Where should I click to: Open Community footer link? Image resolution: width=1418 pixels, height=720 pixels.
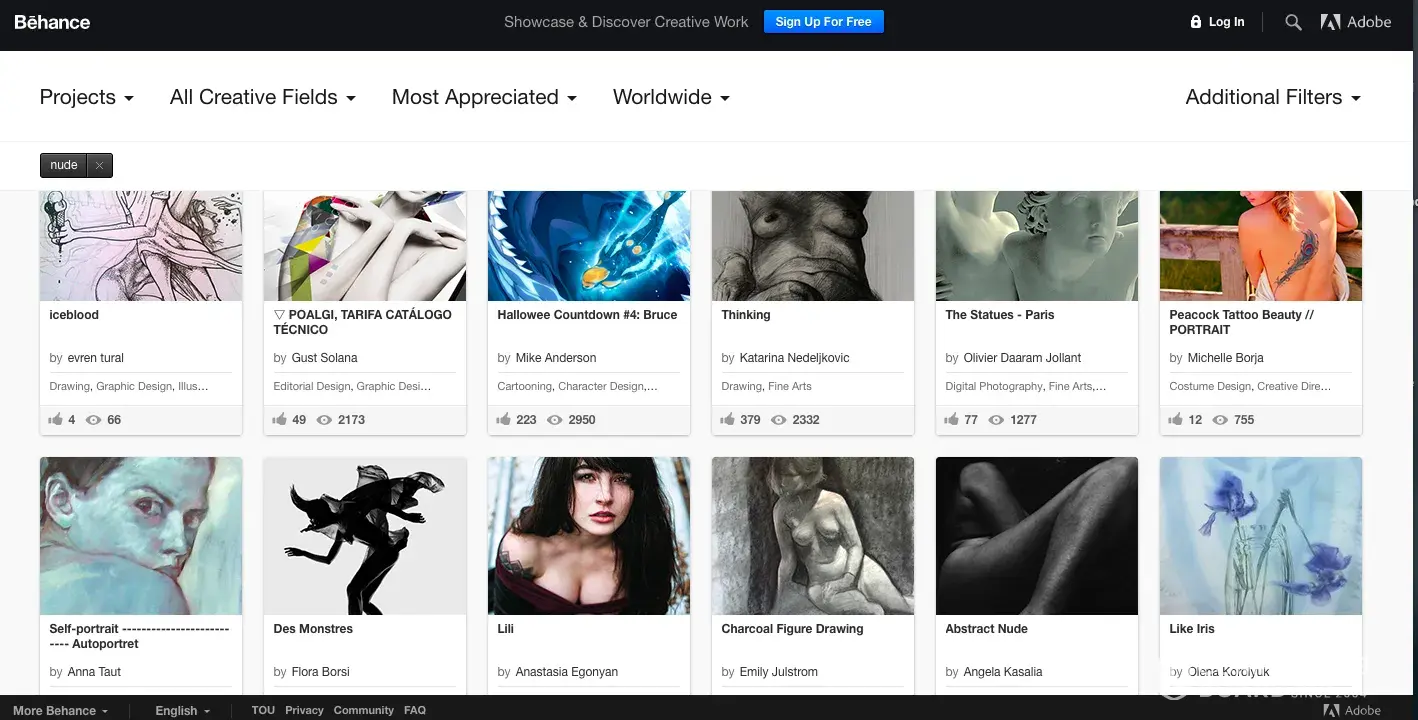[363, 710]
